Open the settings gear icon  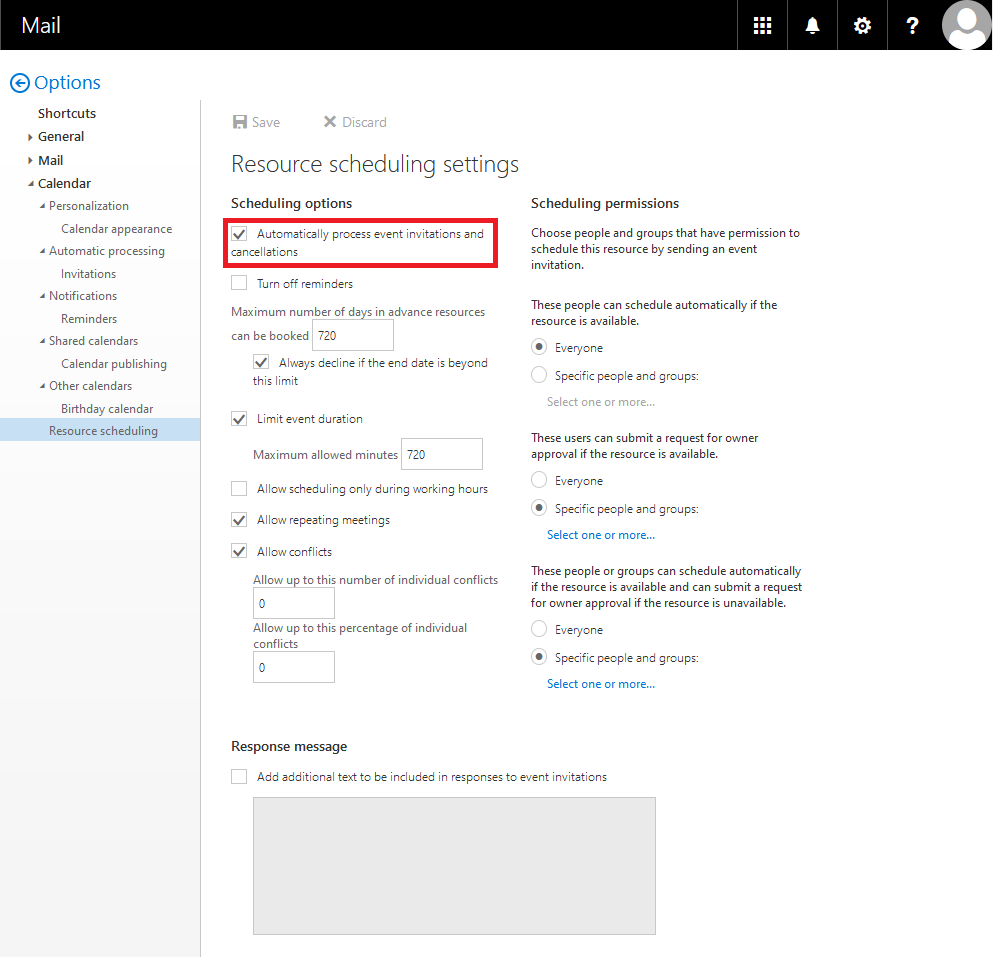[862, 26]
